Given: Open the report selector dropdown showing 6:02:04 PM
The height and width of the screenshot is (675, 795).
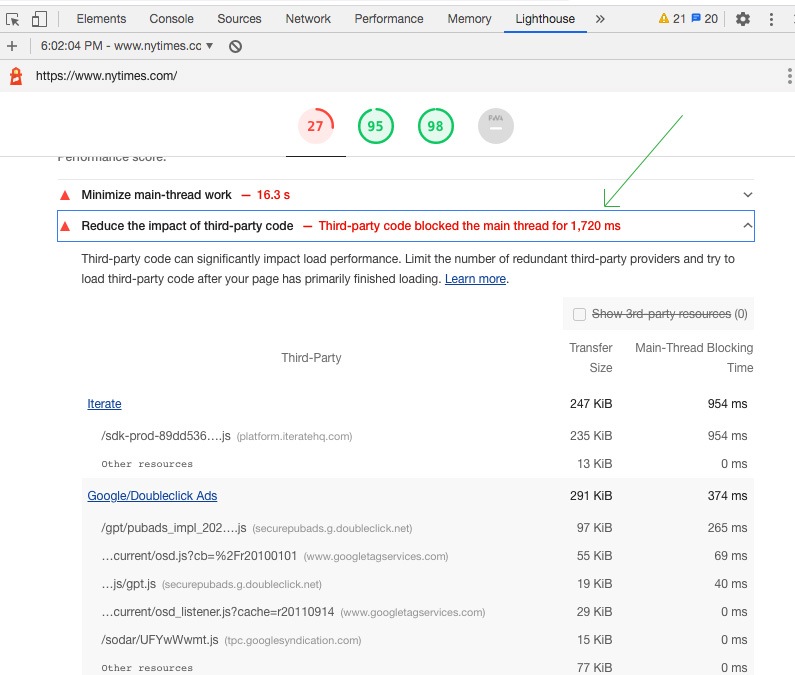Looking at the screenshot, I should (127, 46).
